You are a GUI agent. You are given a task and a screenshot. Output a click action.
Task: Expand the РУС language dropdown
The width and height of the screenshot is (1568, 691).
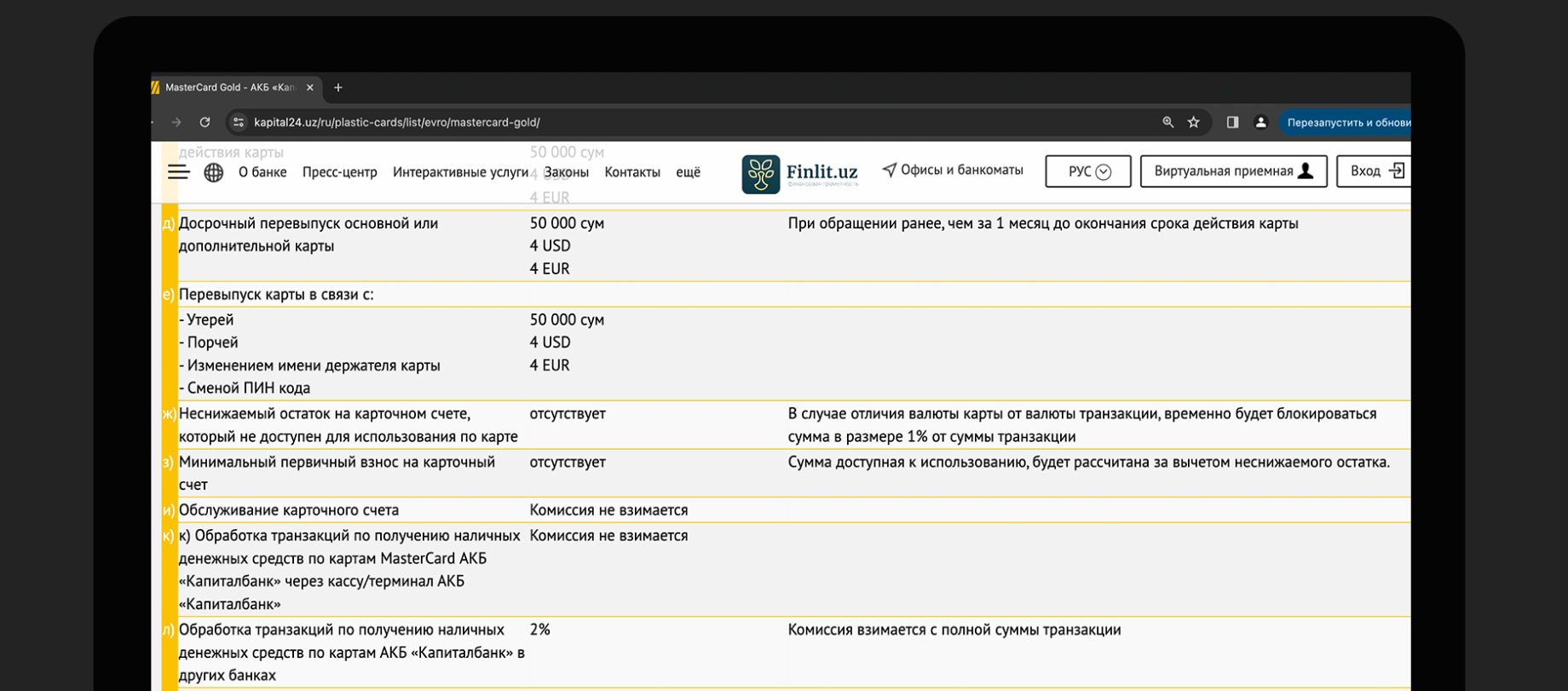click(1088, 171)
